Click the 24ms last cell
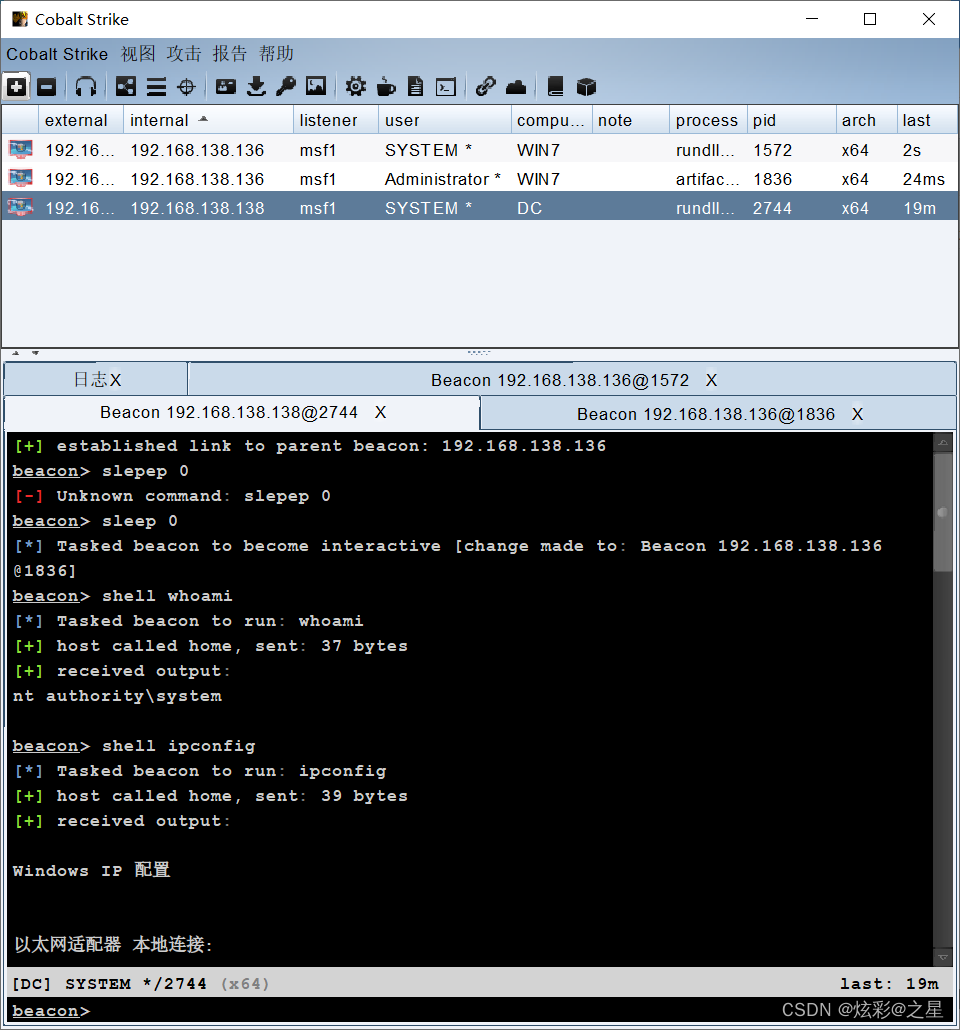 click(927, 179)
